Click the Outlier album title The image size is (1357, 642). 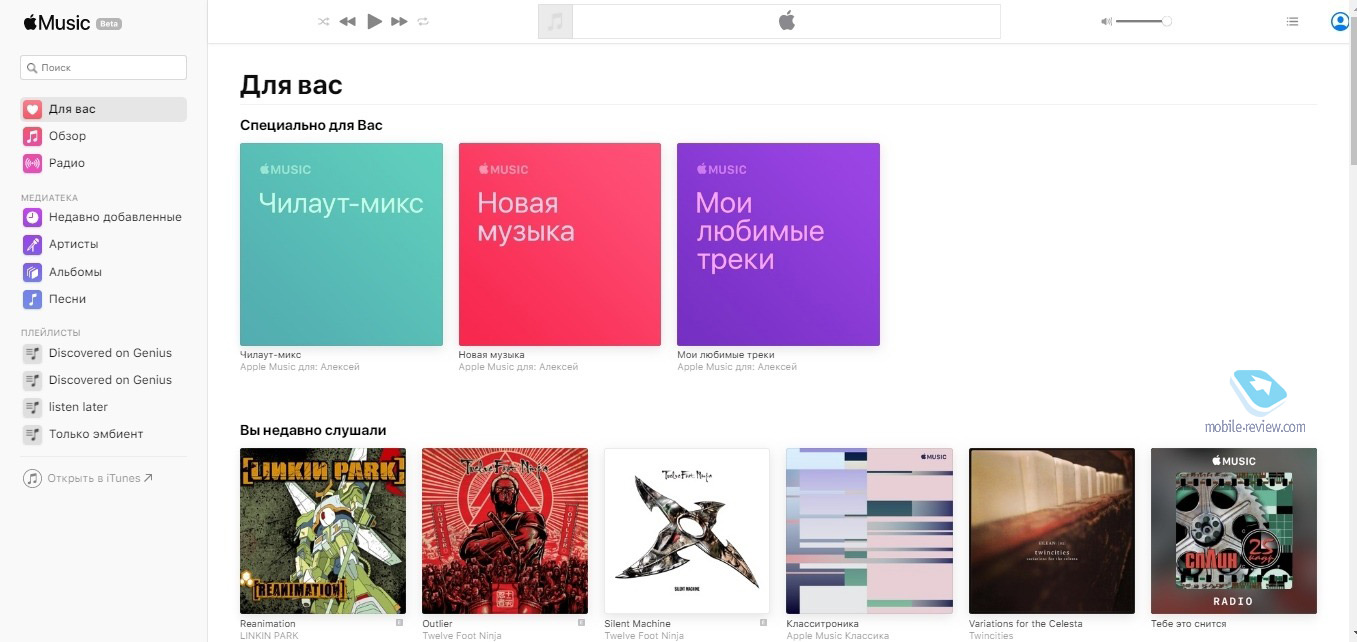tap(437, 624)
